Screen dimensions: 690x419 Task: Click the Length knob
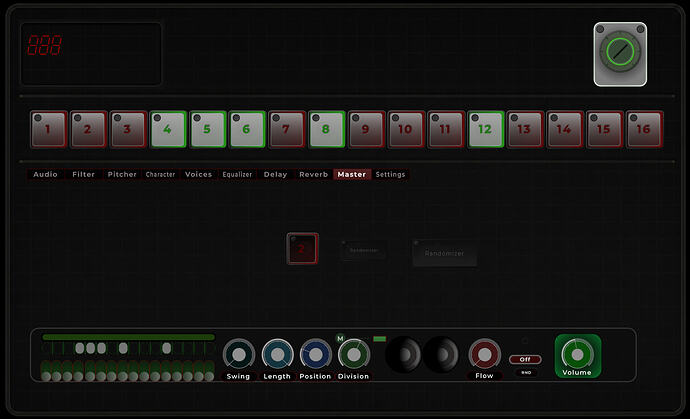click(277, 354)
